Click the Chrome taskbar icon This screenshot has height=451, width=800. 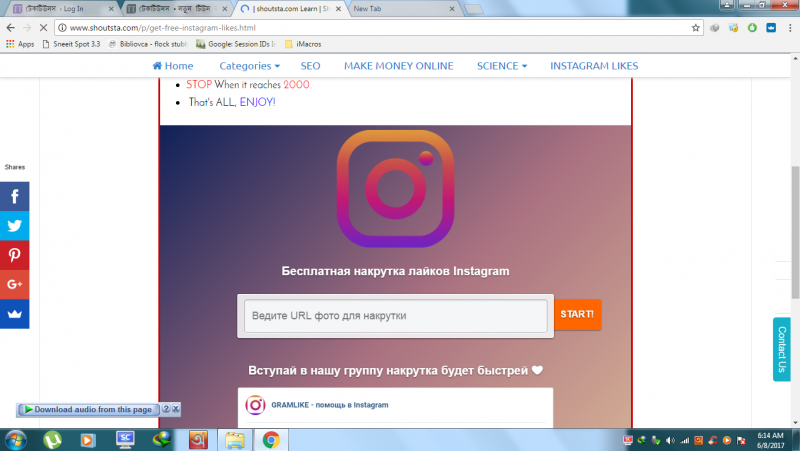[271, 440]
